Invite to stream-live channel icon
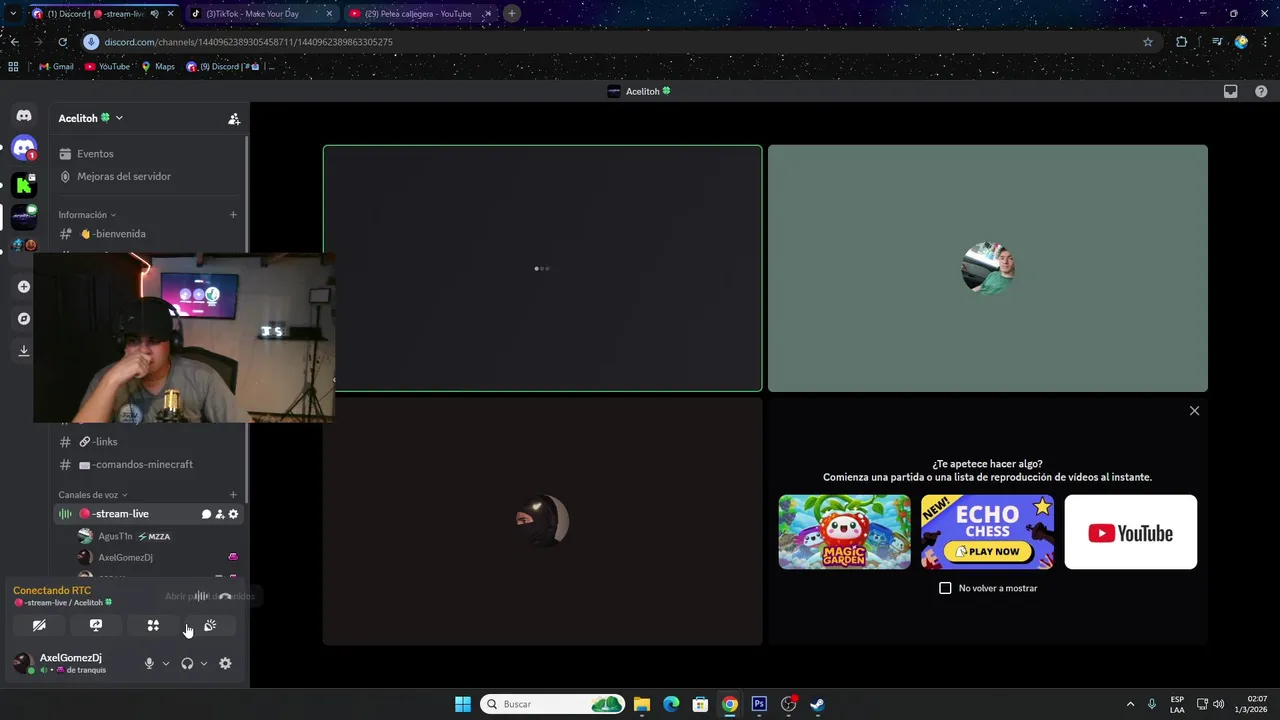The image size is (1280, 720). (x=220, y=514)
